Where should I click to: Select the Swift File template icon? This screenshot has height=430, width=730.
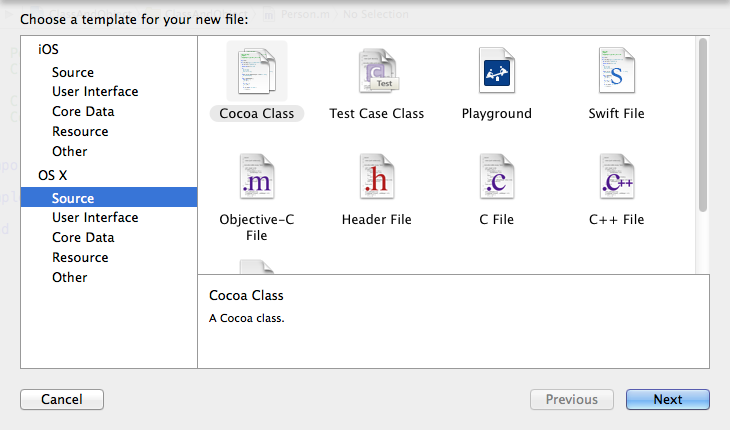click(x=616, y=71)
